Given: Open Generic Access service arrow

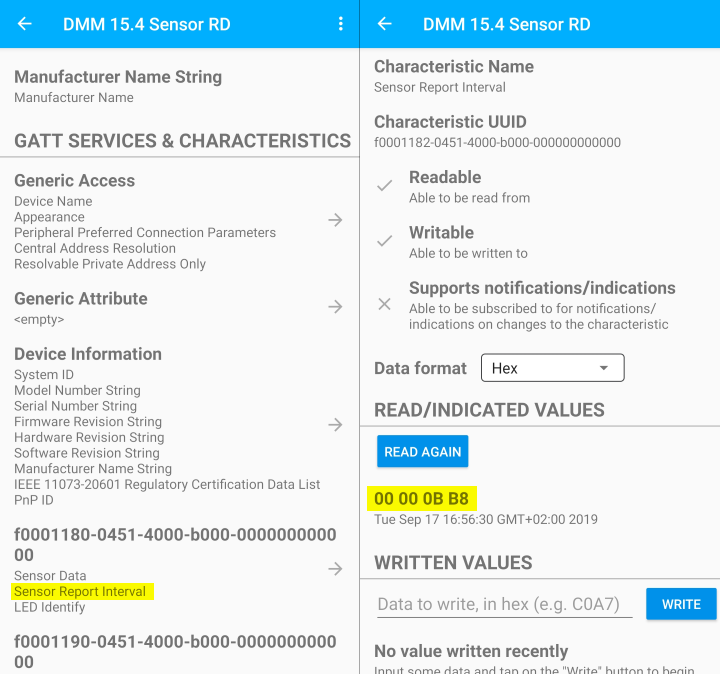Looking at the screenshot, I should pyautogui.click(x=336, y=220).
